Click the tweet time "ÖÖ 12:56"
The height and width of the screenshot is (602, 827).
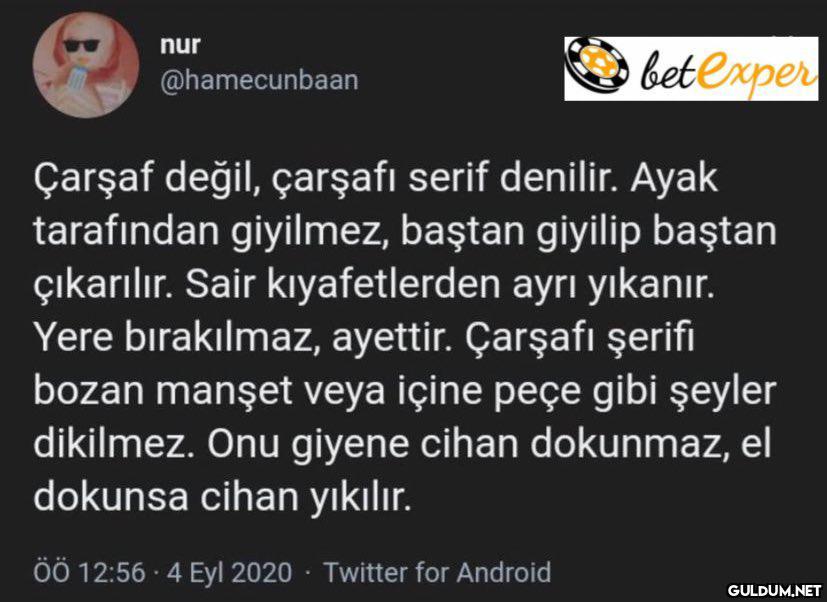89,573
